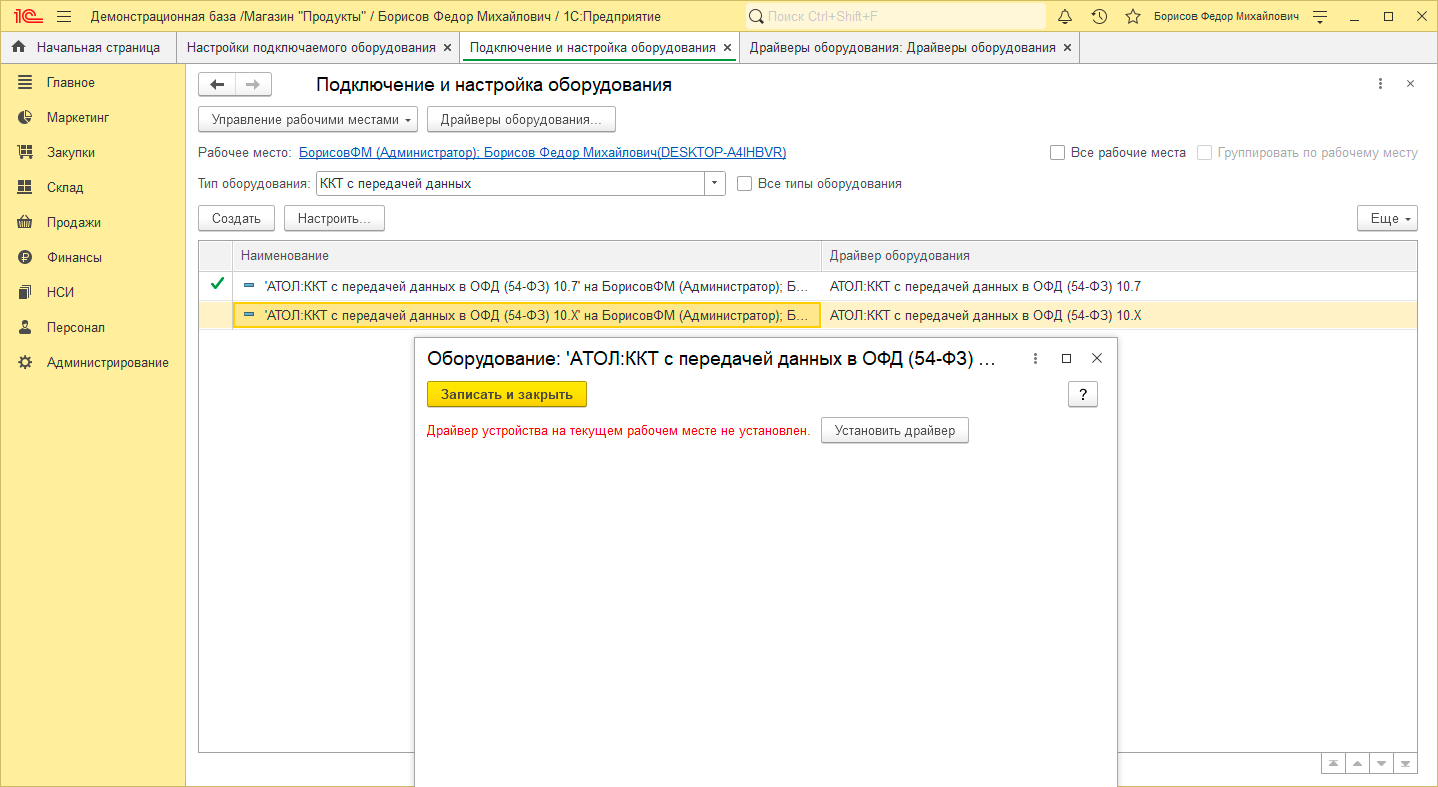Open the 1C main menu hamburger icon
This screenshot has width=1438, height=787.
pos(65,16)
